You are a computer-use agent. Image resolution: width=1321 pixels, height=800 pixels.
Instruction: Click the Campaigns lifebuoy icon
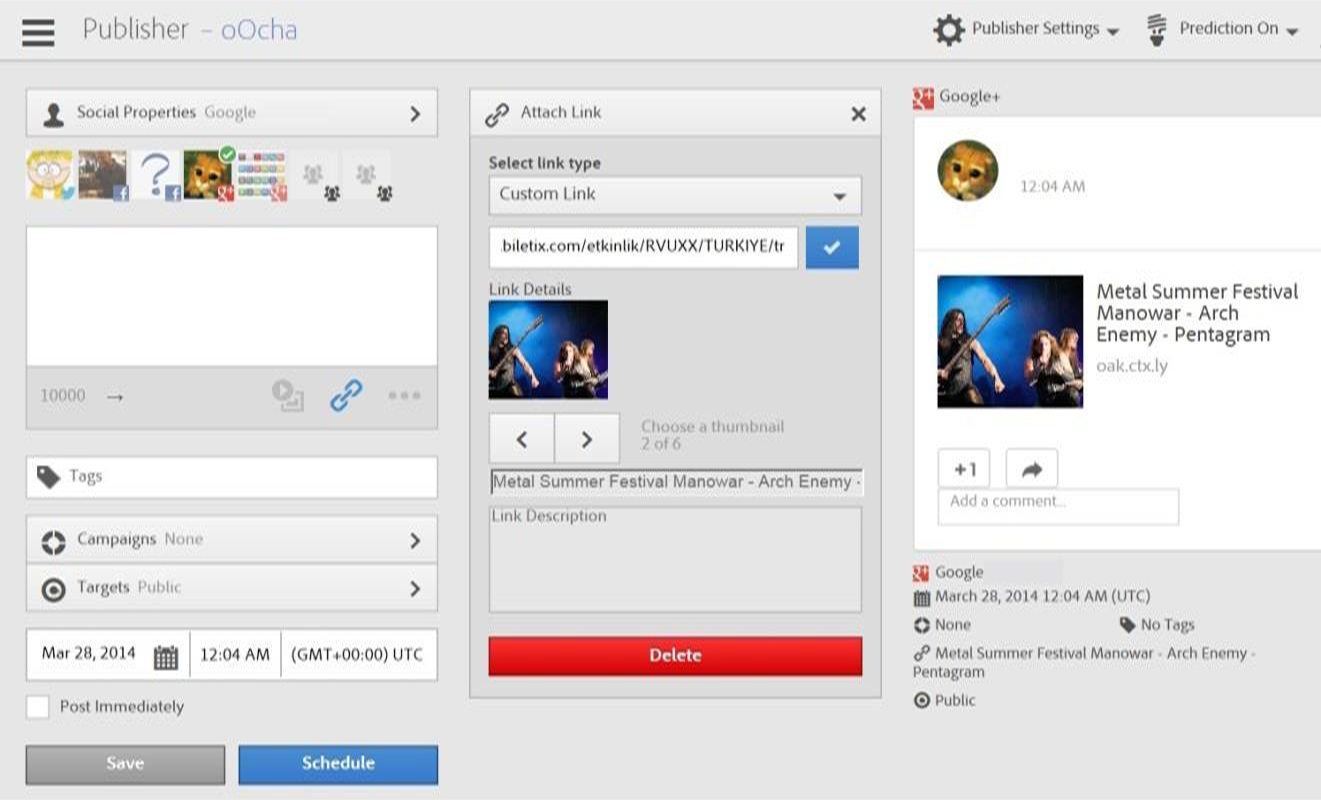pos(53,542)
